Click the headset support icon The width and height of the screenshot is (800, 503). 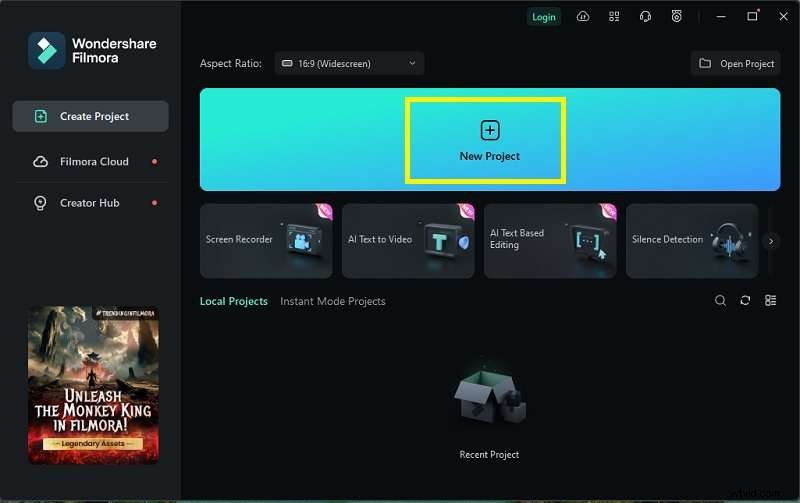click(645, 16)
